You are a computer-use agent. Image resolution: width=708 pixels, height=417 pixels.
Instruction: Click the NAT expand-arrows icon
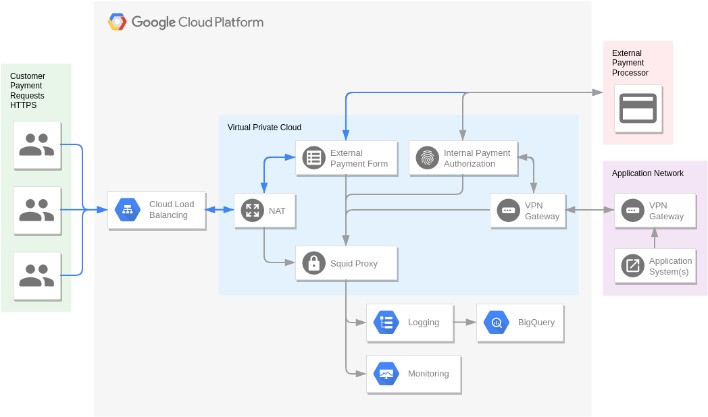(x=252, y=210)
